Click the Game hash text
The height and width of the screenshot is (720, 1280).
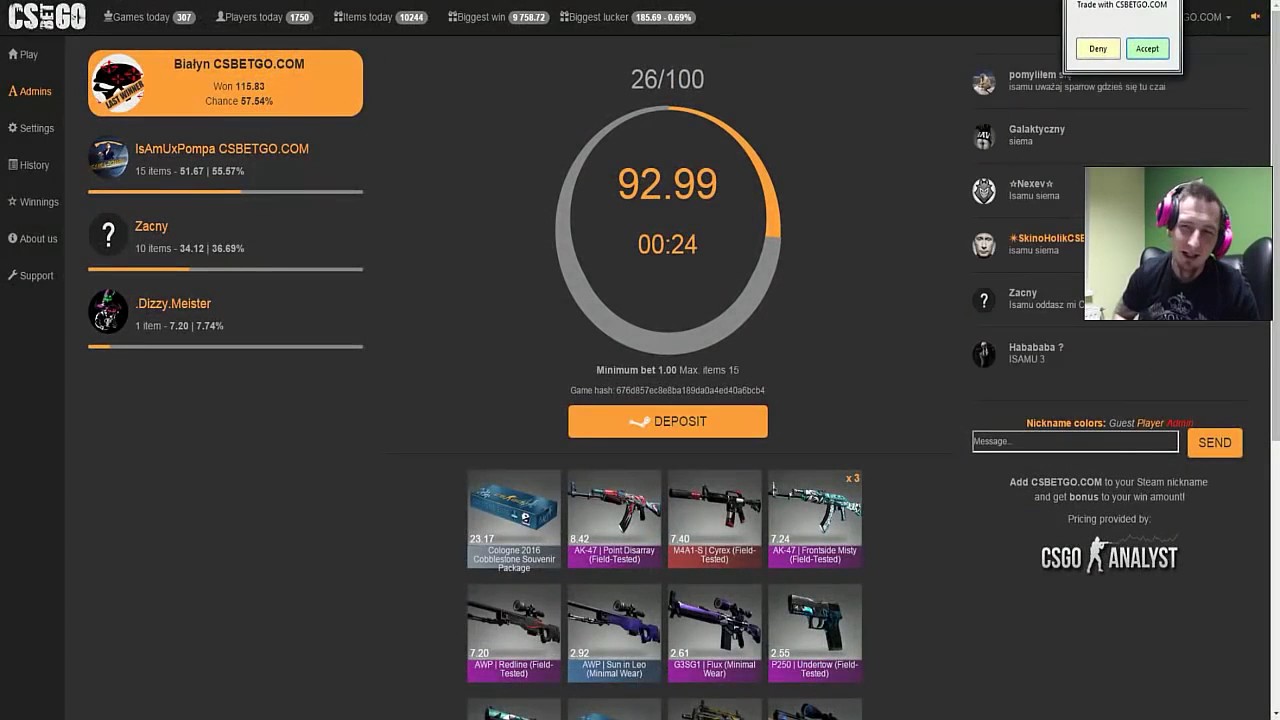click(667, 391)
